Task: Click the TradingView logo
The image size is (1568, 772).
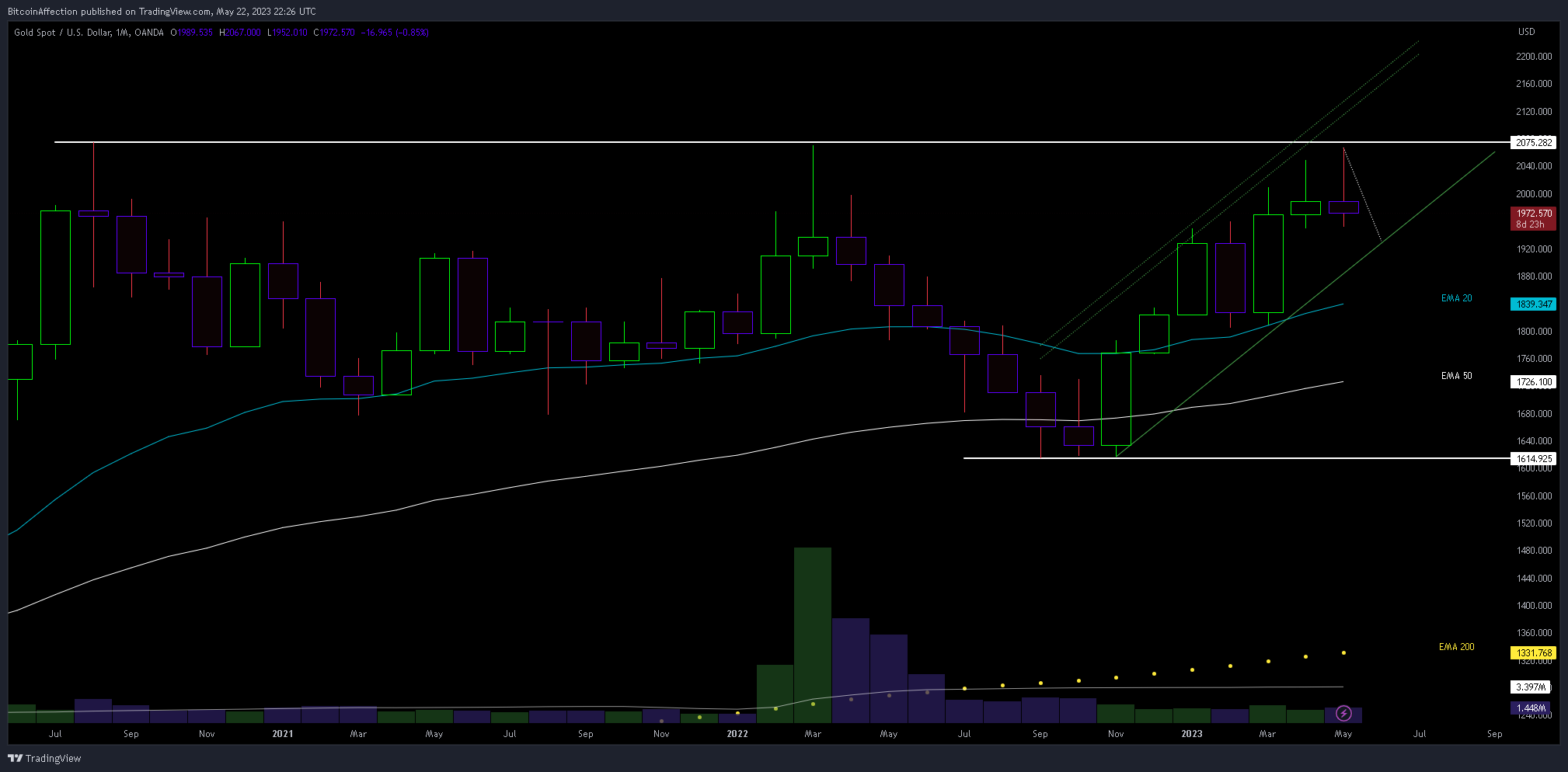Action: pos(44,758)
